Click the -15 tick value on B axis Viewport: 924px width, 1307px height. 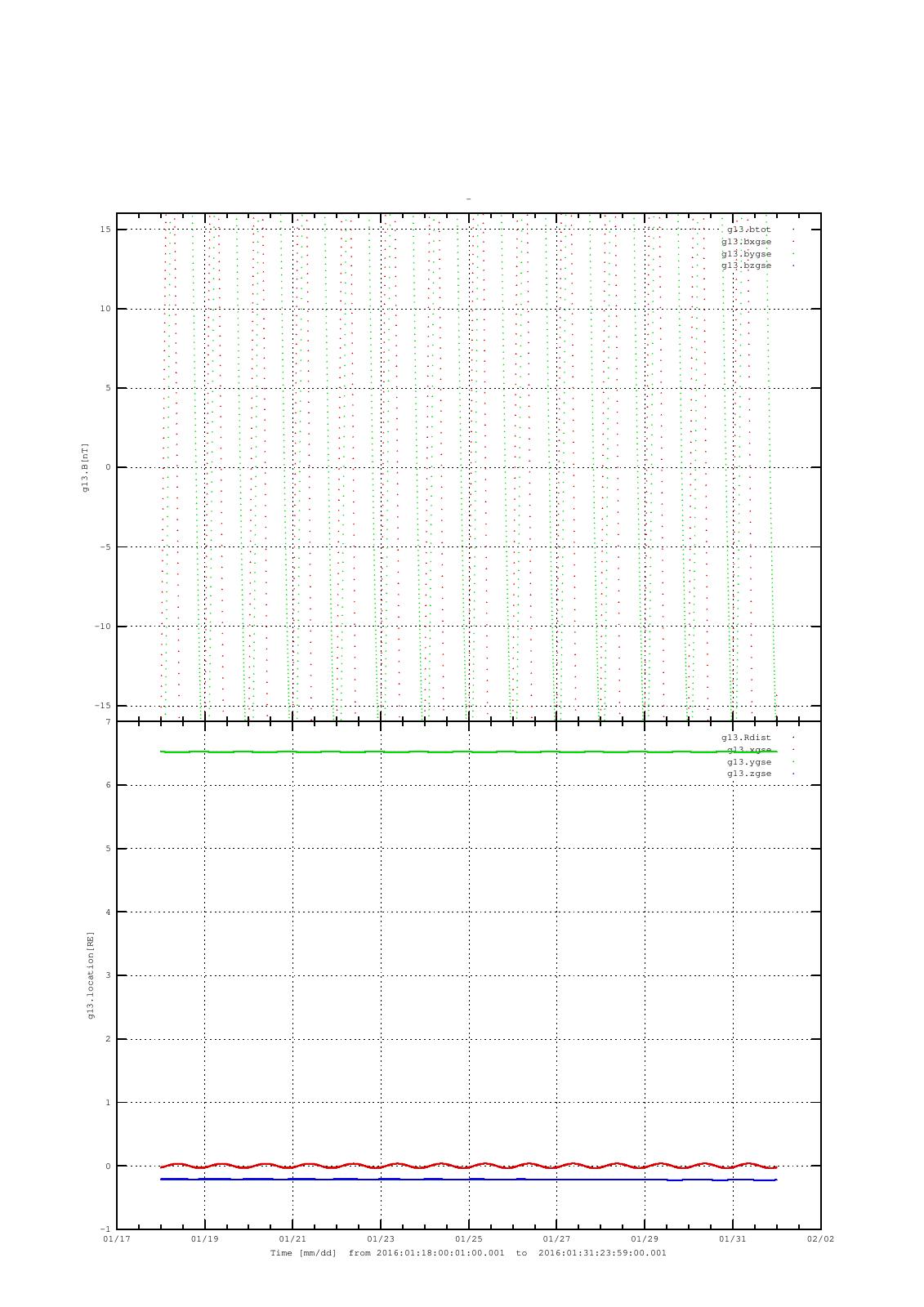pos(102,706)
